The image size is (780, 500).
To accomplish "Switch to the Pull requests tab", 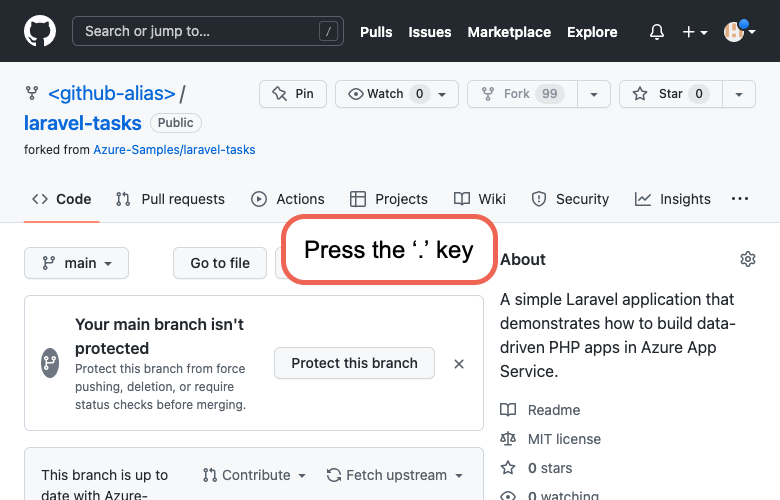I will [170, 199].
